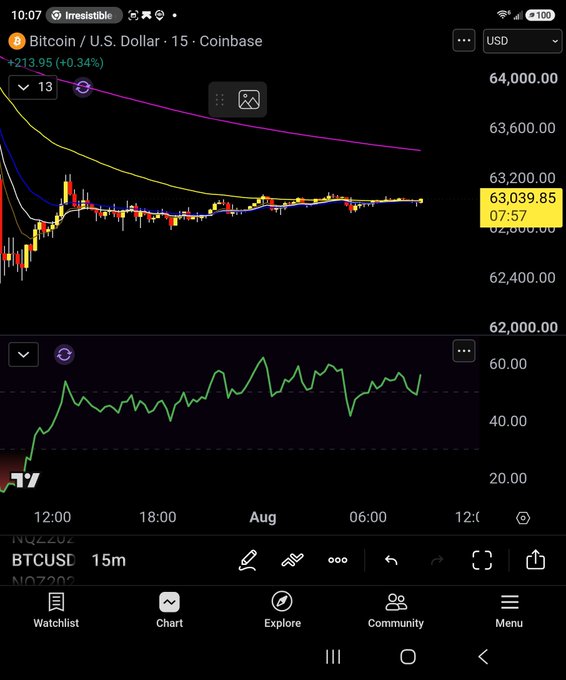Viewport: 566px width, 680px height.
Task: Tap the +213.95 (+0.34%) change text
Action: click(56, 63)
